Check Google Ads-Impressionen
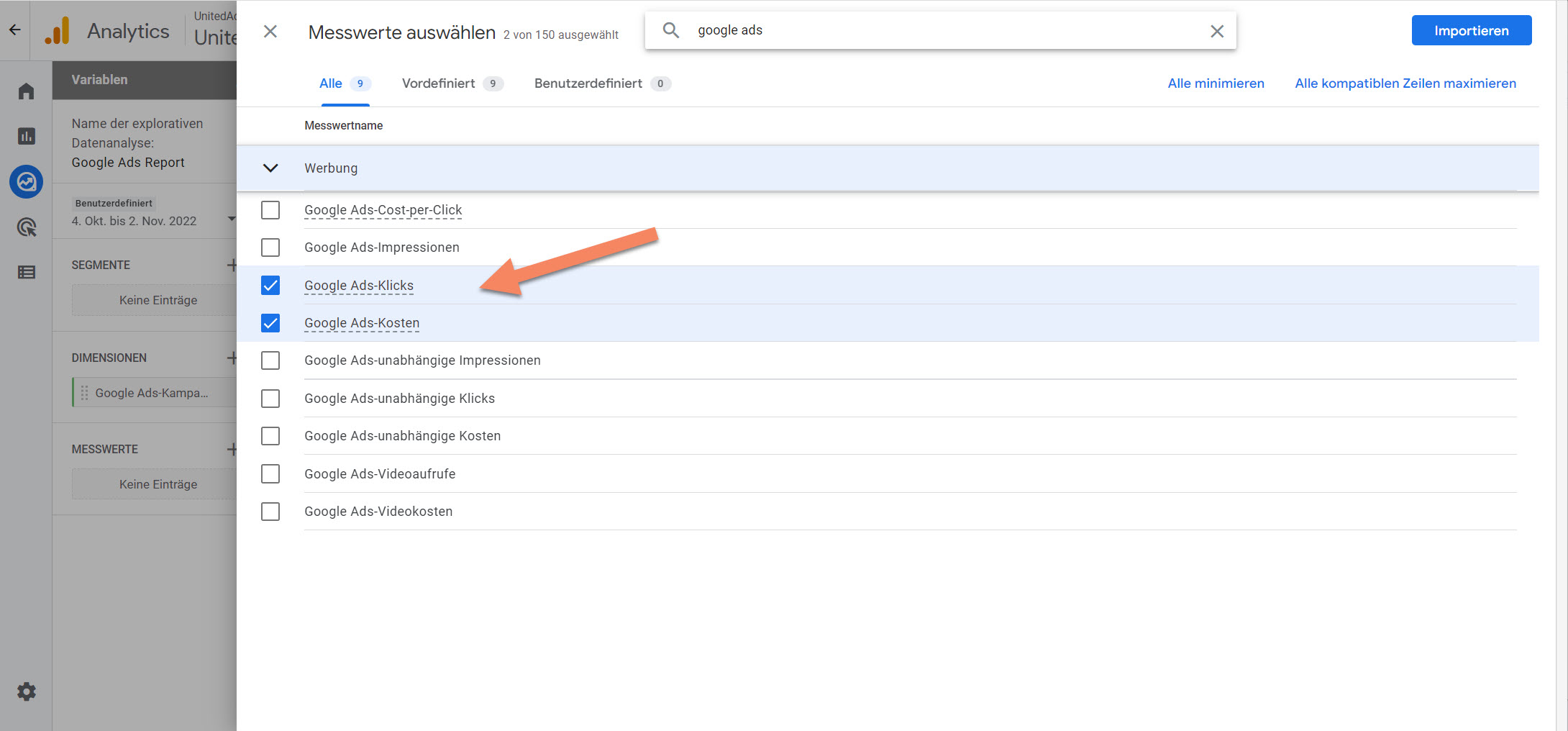The height and width of the screenshot is (731, 1568). 270,248
